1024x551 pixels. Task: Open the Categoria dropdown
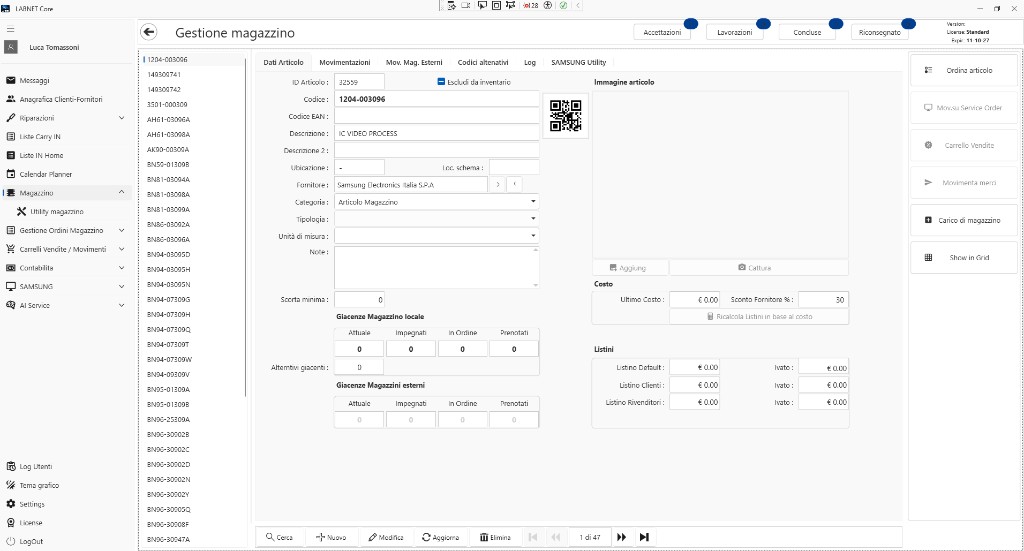(x=533, y=202)
